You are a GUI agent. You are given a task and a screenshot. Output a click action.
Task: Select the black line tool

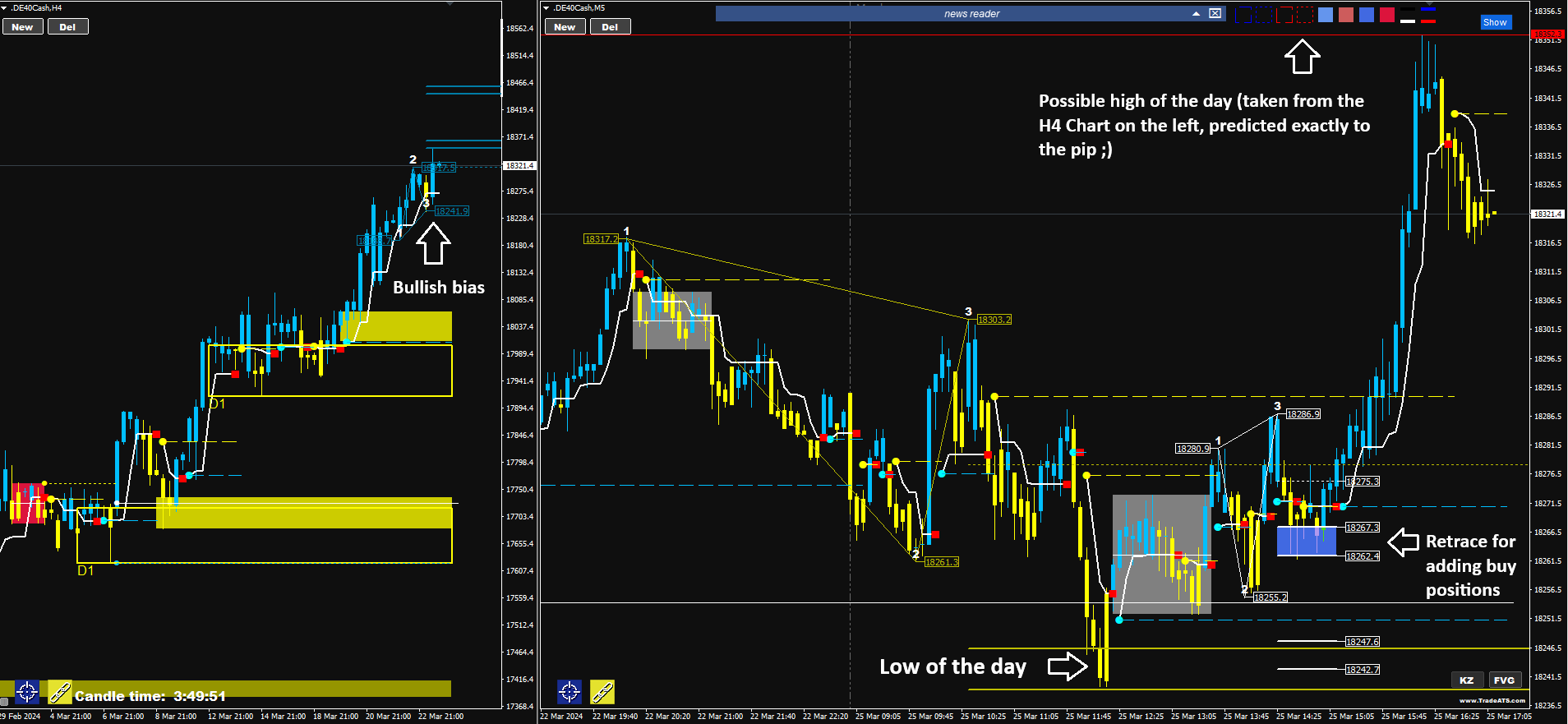tap(1408, 11)
